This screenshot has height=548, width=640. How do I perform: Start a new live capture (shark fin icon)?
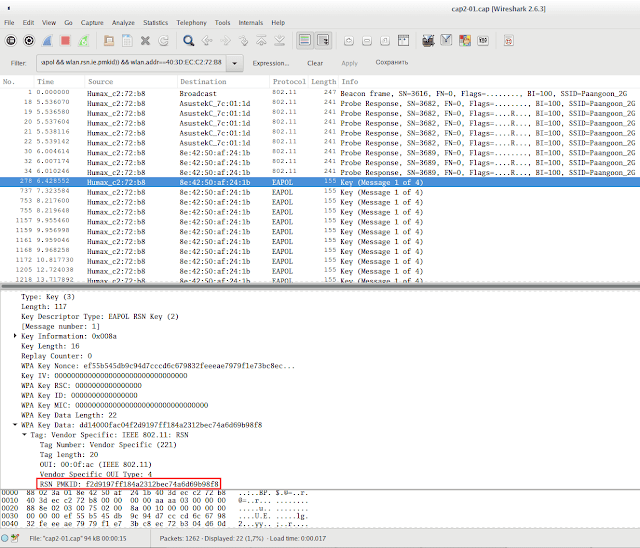47,40
